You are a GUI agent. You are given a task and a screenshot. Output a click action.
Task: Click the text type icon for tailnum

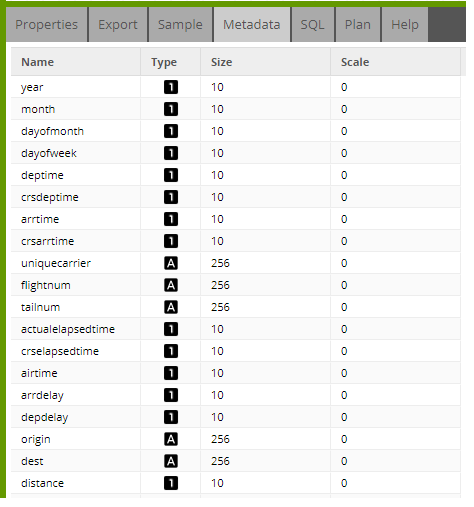click(x=171, y=307)
